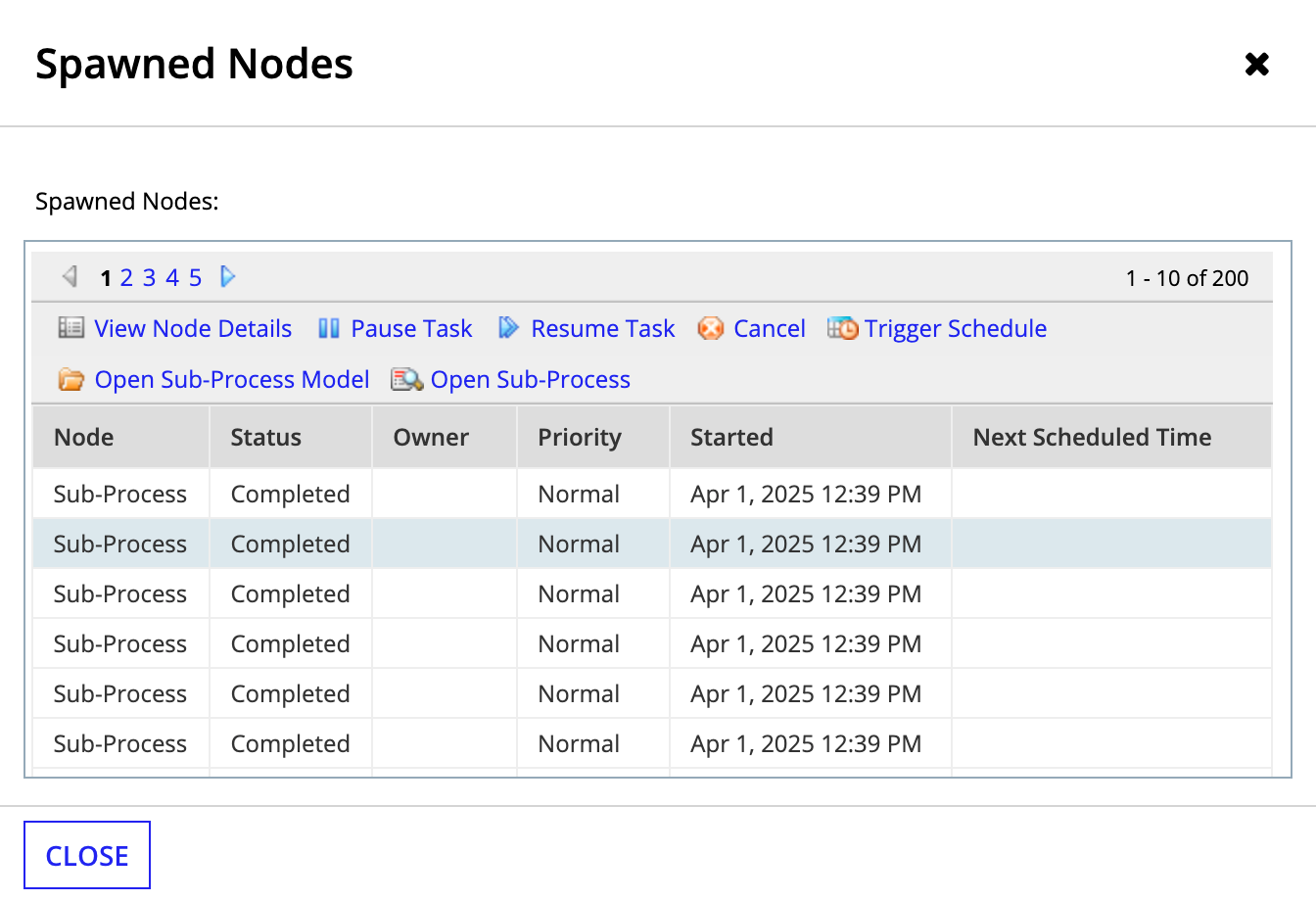Click the current page number 1
Viewport: 1316px width, 901px height.
coord(106,278)
